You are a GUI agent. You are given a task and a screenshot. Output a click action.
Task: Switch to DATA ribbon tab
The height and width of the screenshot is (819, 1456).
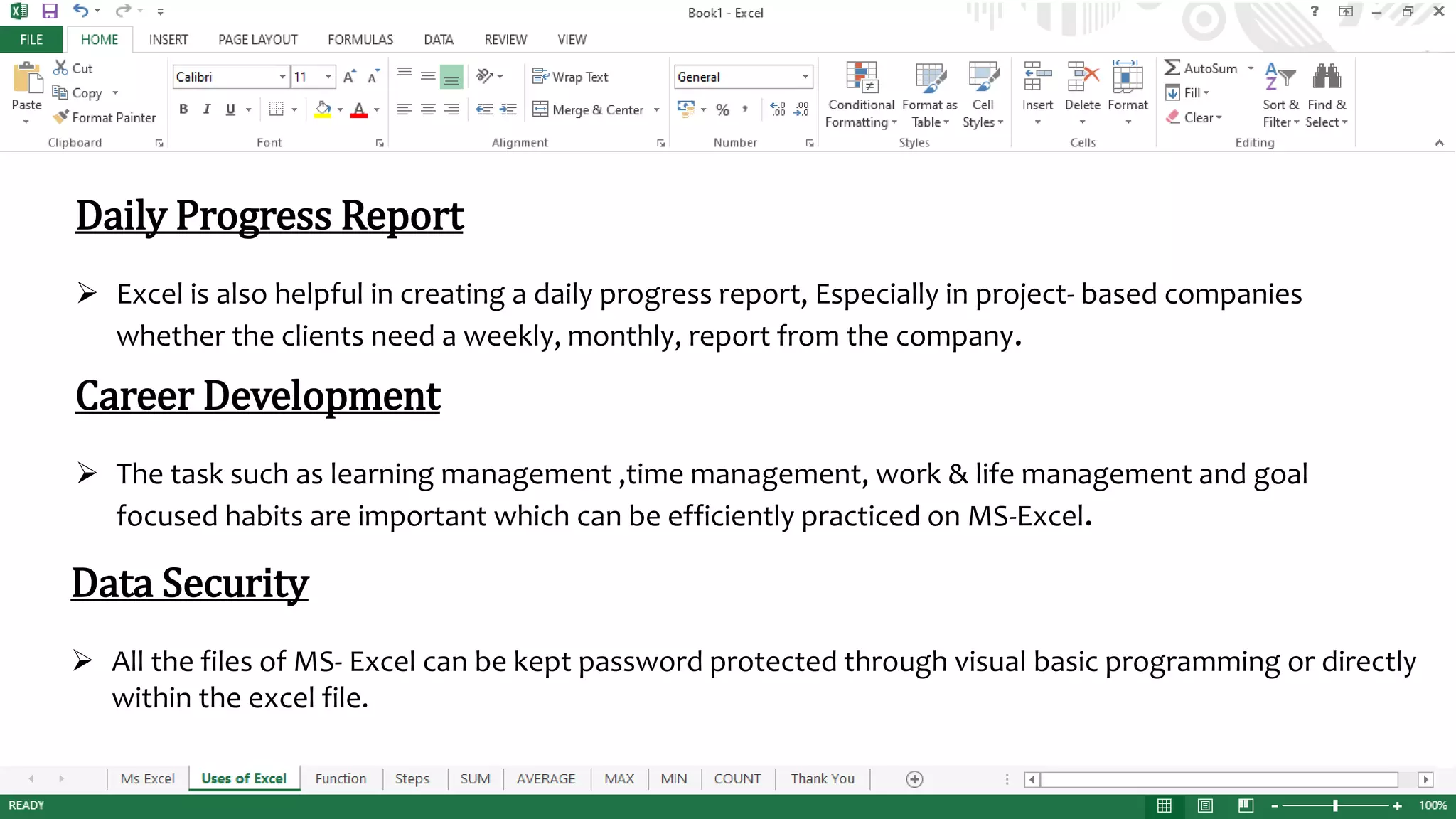point(439,40)
